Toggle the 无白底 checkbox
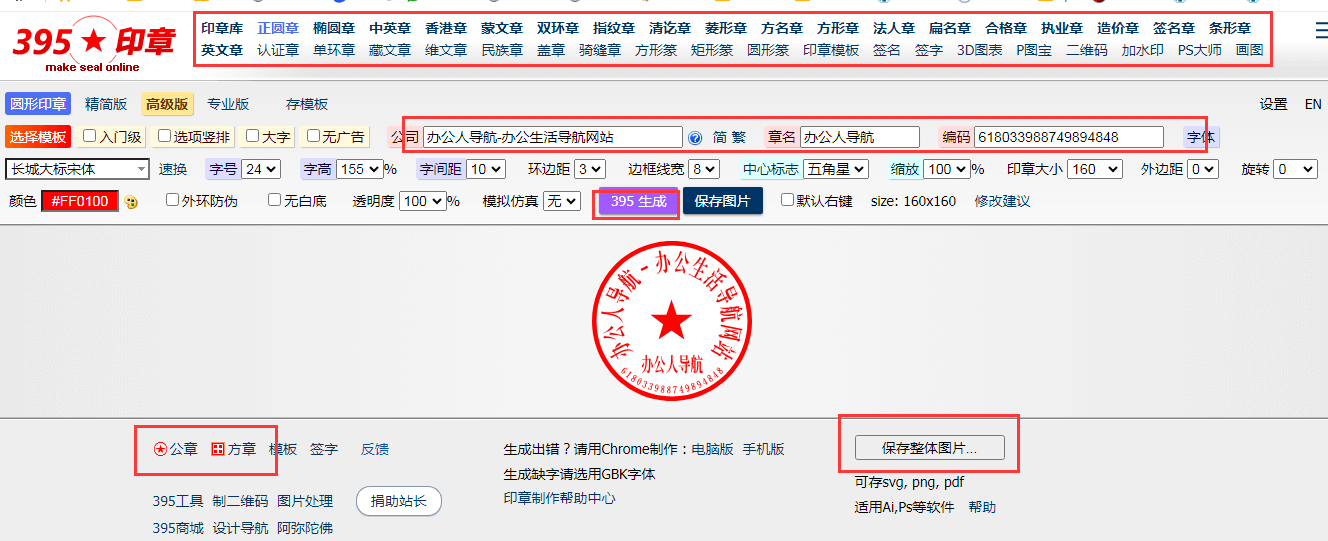Image resolution: width=1328 pixels, height=541 pixels. click(274, 200)
